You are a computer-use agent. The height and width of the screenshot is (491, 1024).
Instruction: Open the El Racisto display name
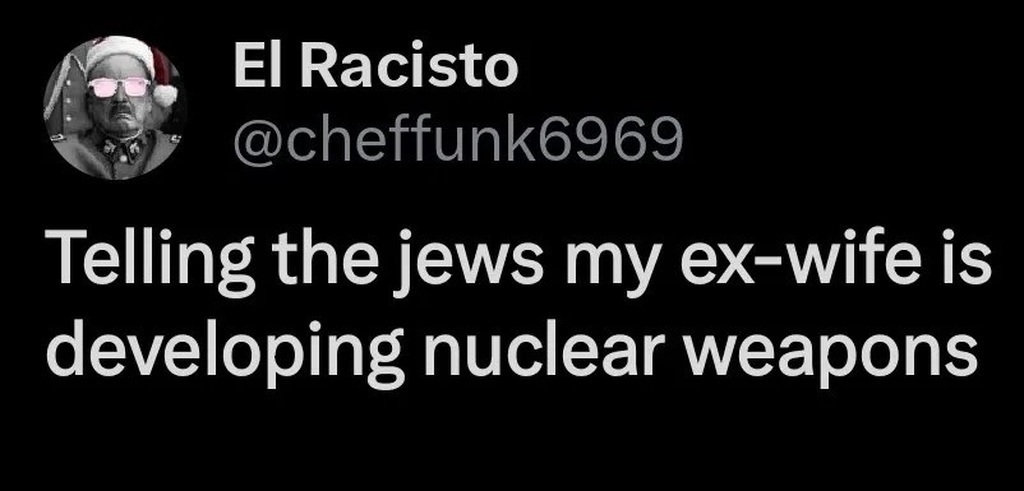pyautogui.click(x=375, y=69)
